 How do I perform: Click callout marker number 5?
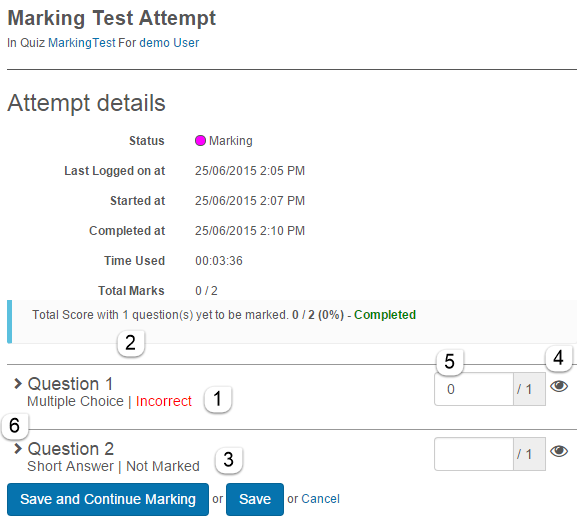pyautogui.click(x=450, y=362)
